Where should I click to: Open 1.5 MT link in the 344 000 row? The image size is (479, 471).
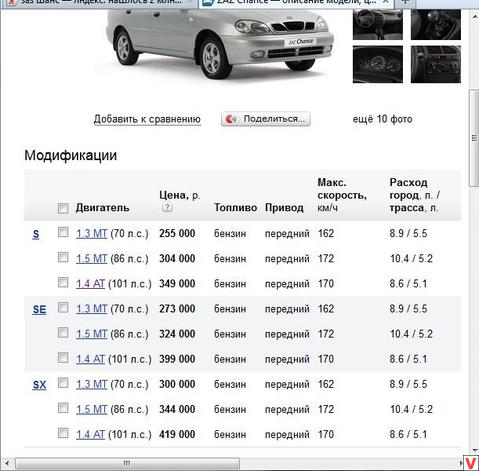click(x=92, y=409)
